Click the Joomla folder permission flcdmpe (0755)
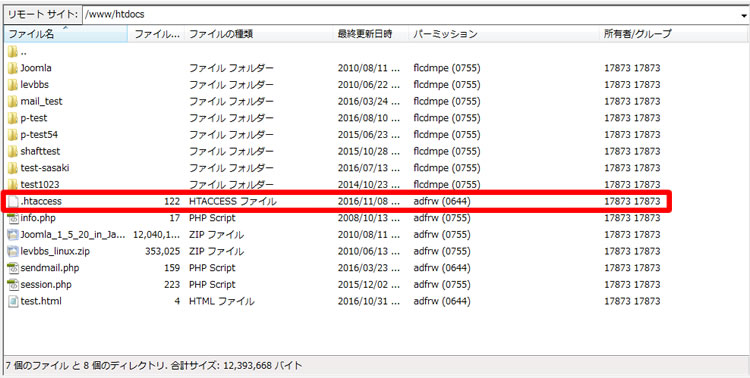This screenshot has height=378, width=750. click(447, 68)
